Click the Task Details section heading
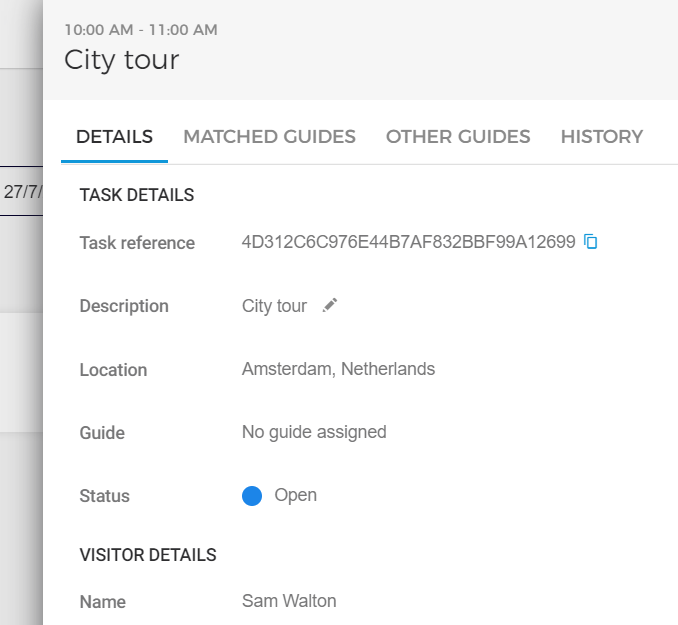 137,195
